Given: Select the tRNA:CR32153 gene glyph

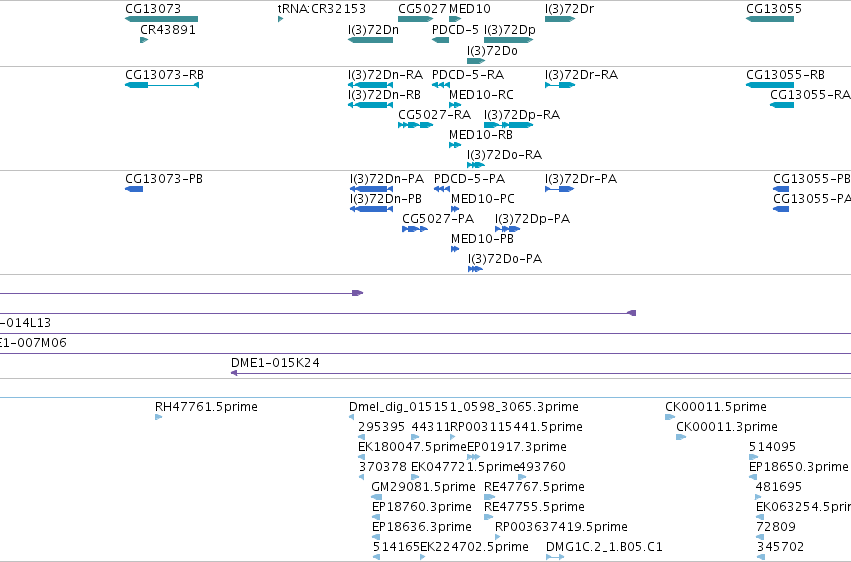Looking at the screenshot, I should [281, 19].
